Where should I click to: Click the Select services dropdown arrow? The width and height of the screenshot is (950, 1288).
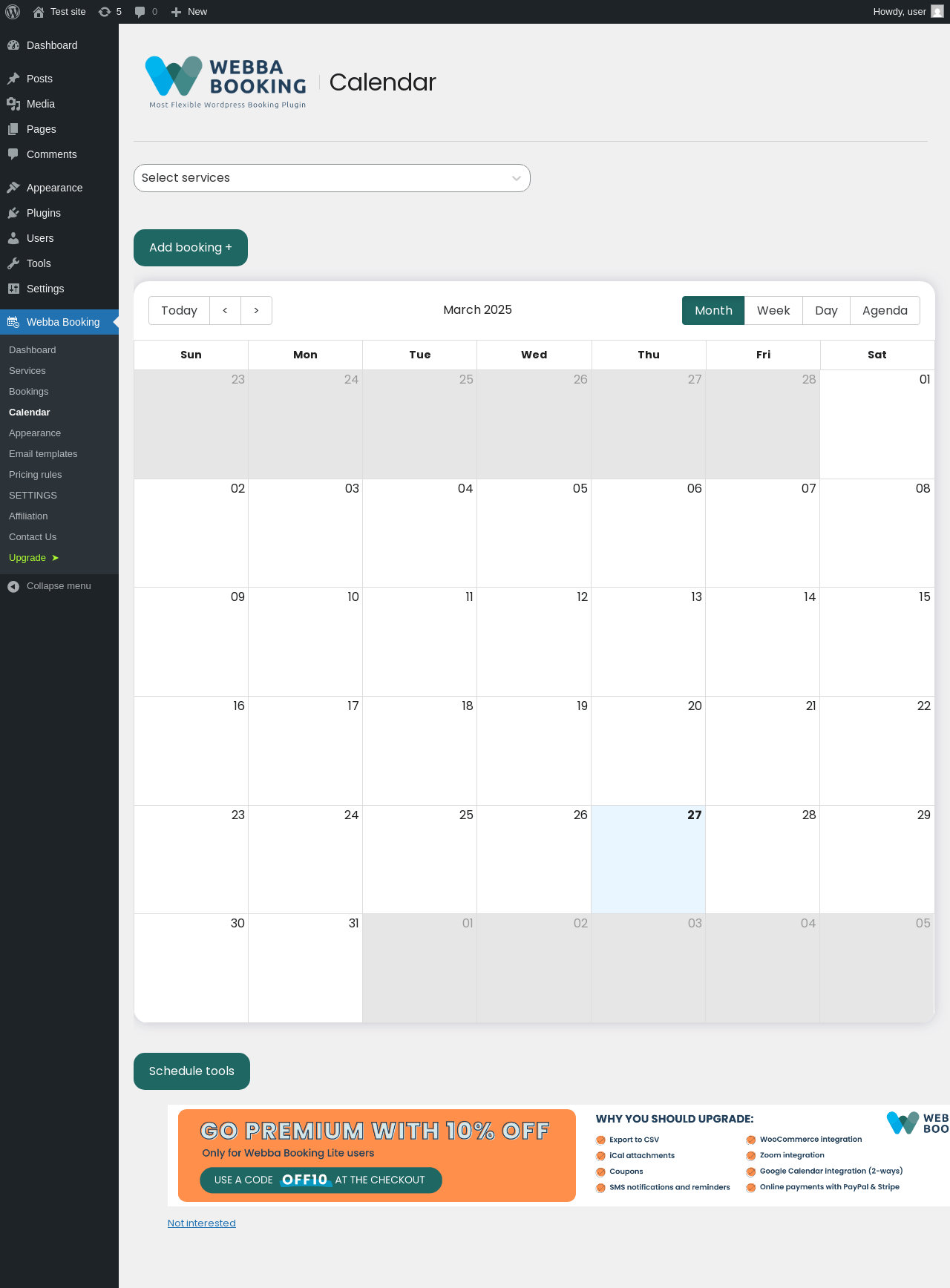(516, 178)
